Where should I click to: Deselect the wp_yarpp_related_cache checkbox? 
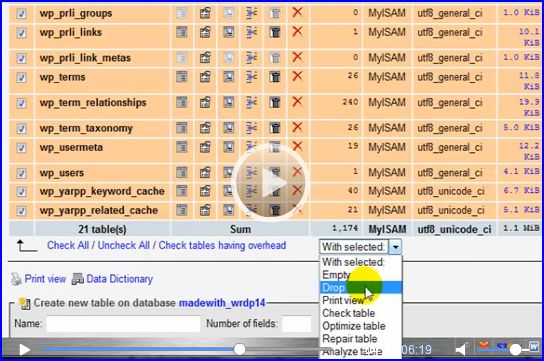(22, 210)
